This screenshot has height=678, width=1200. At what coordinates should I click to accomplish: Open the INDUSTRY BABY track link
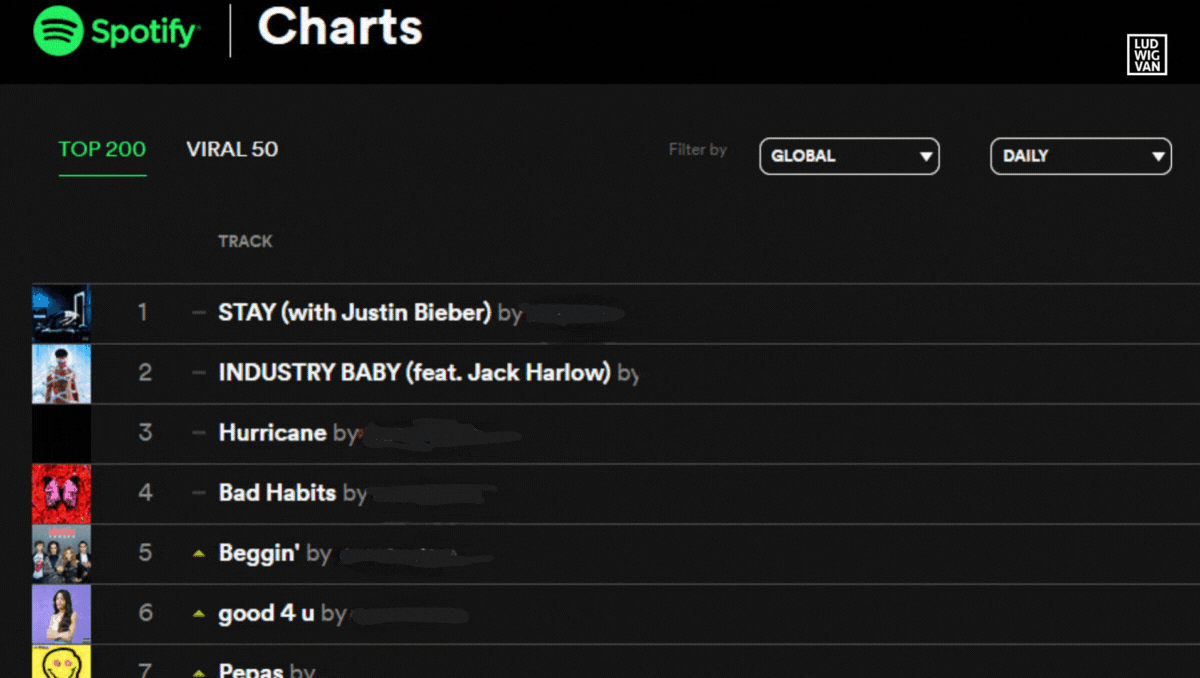[414, 373]
